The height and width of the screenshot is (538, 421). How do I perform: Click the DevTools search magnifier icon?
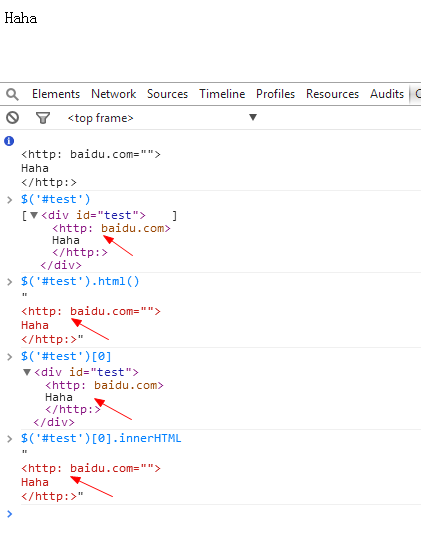click(13, 94)
